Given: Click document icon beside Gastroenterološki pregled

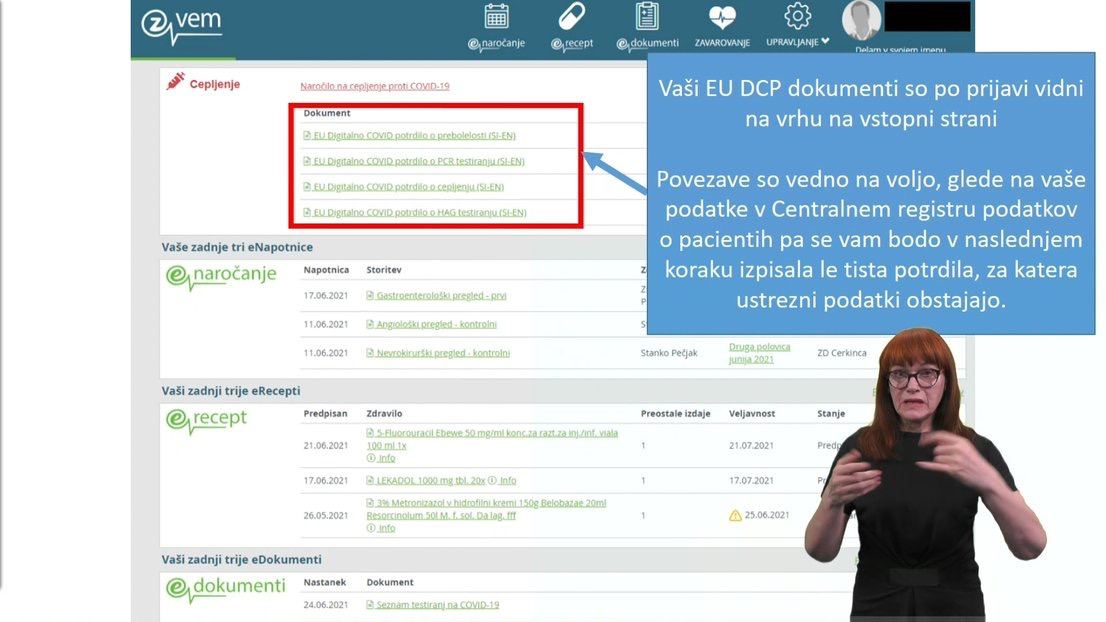Looking at the screenshot, I should [x=370, y=295].
